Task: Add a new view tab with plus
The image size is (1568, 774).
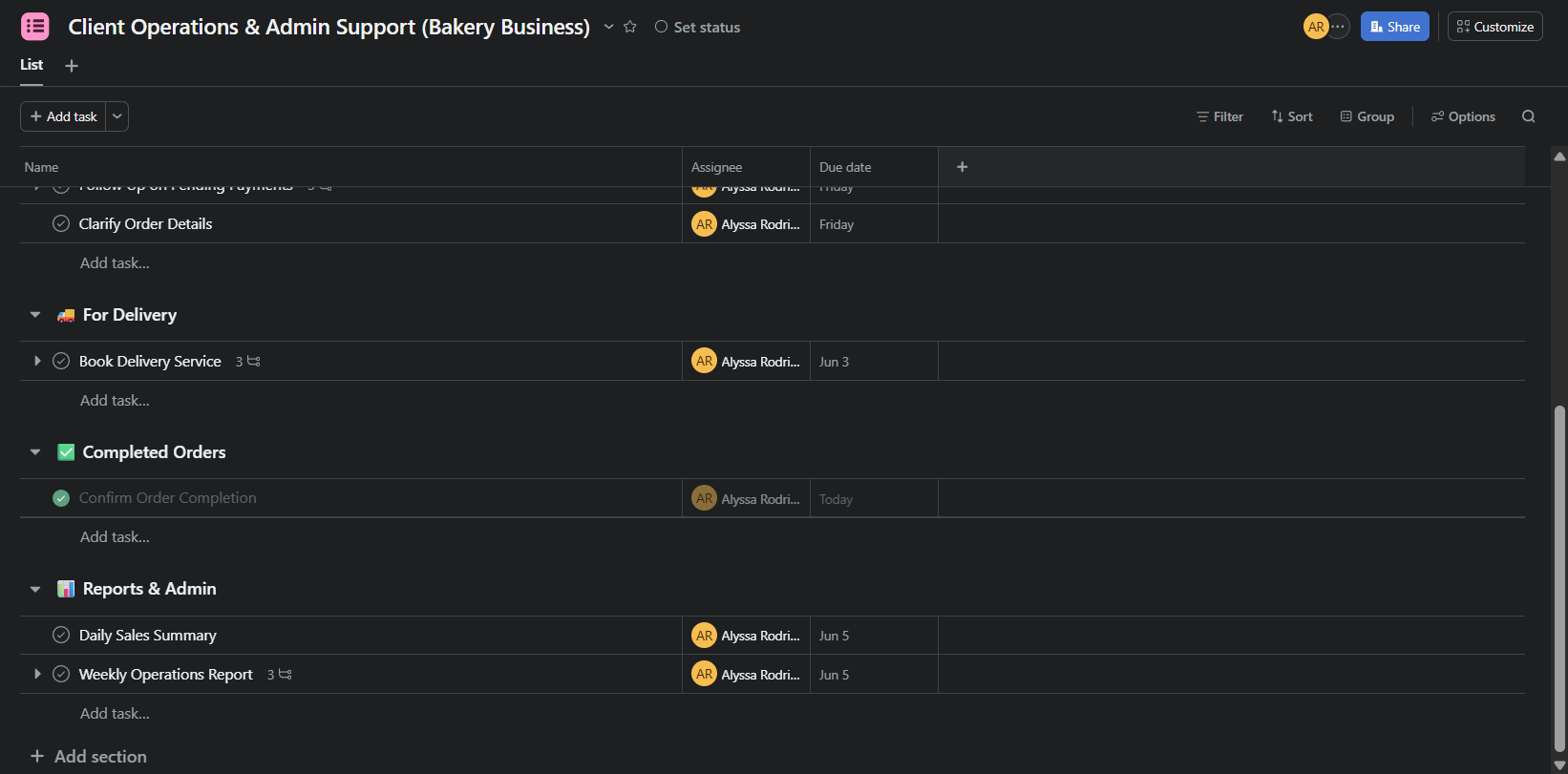Action: [x=72, y=66]
